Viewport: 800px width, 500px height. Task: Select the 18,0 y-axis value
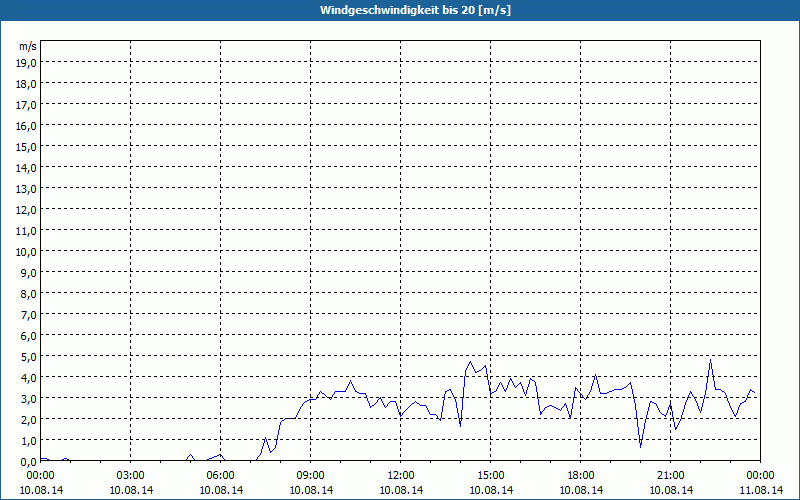[26, 83]
